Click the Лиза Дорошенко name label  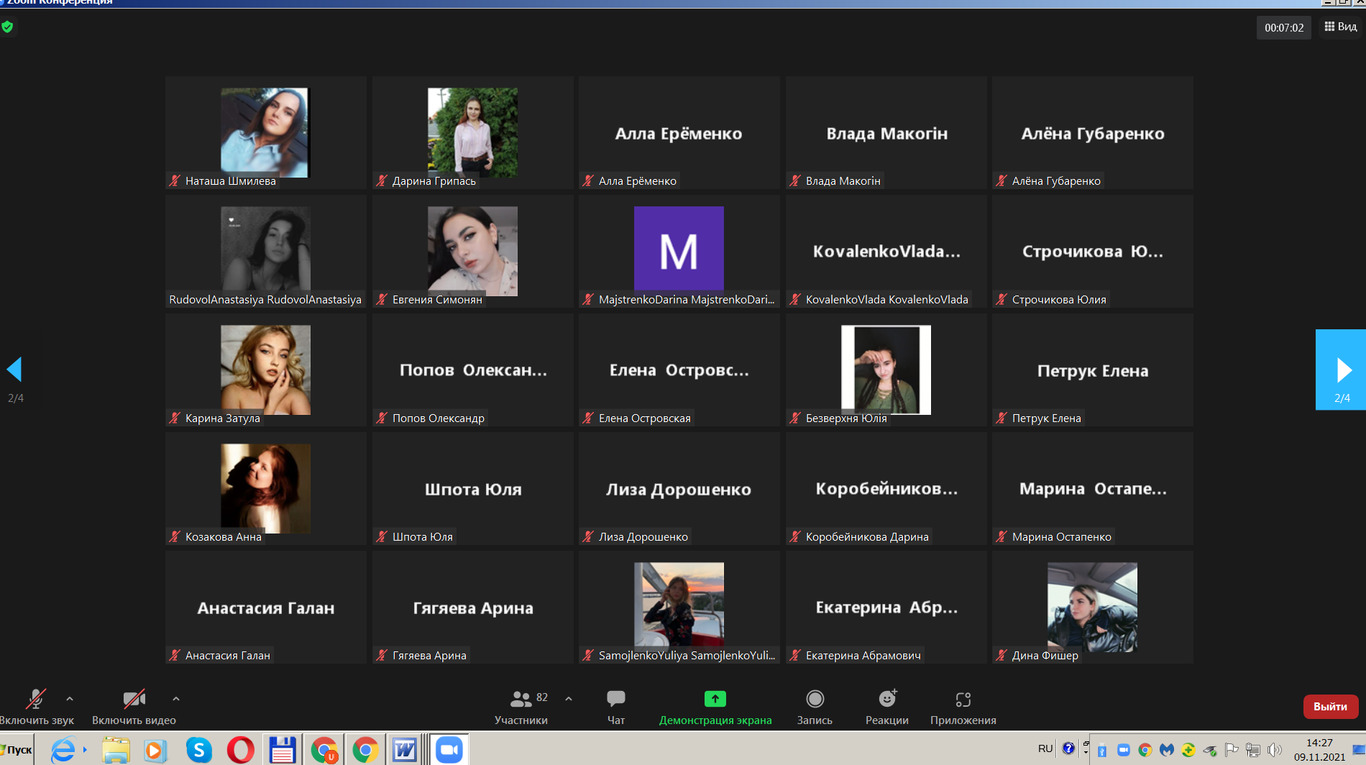[643, 537]
